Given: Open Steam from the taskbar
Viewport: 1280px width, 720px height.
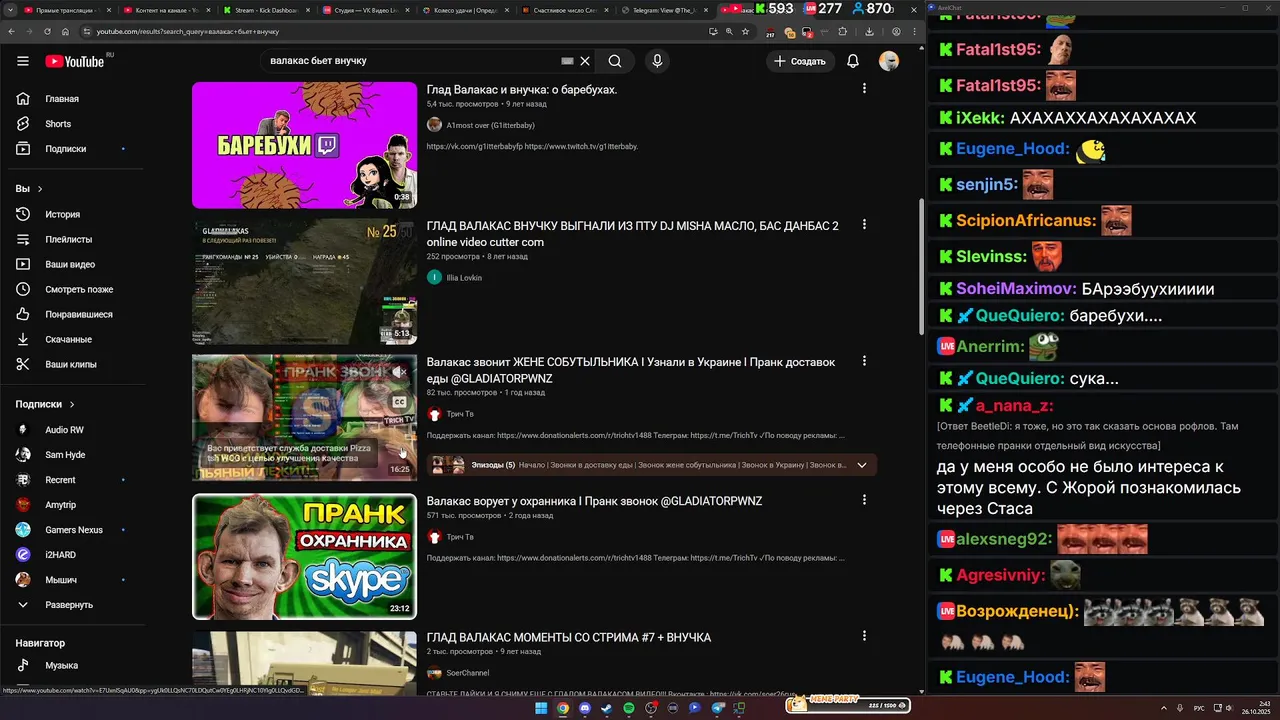Looking at the screenshot, I should pyautogui.click(x=607, y=708).
